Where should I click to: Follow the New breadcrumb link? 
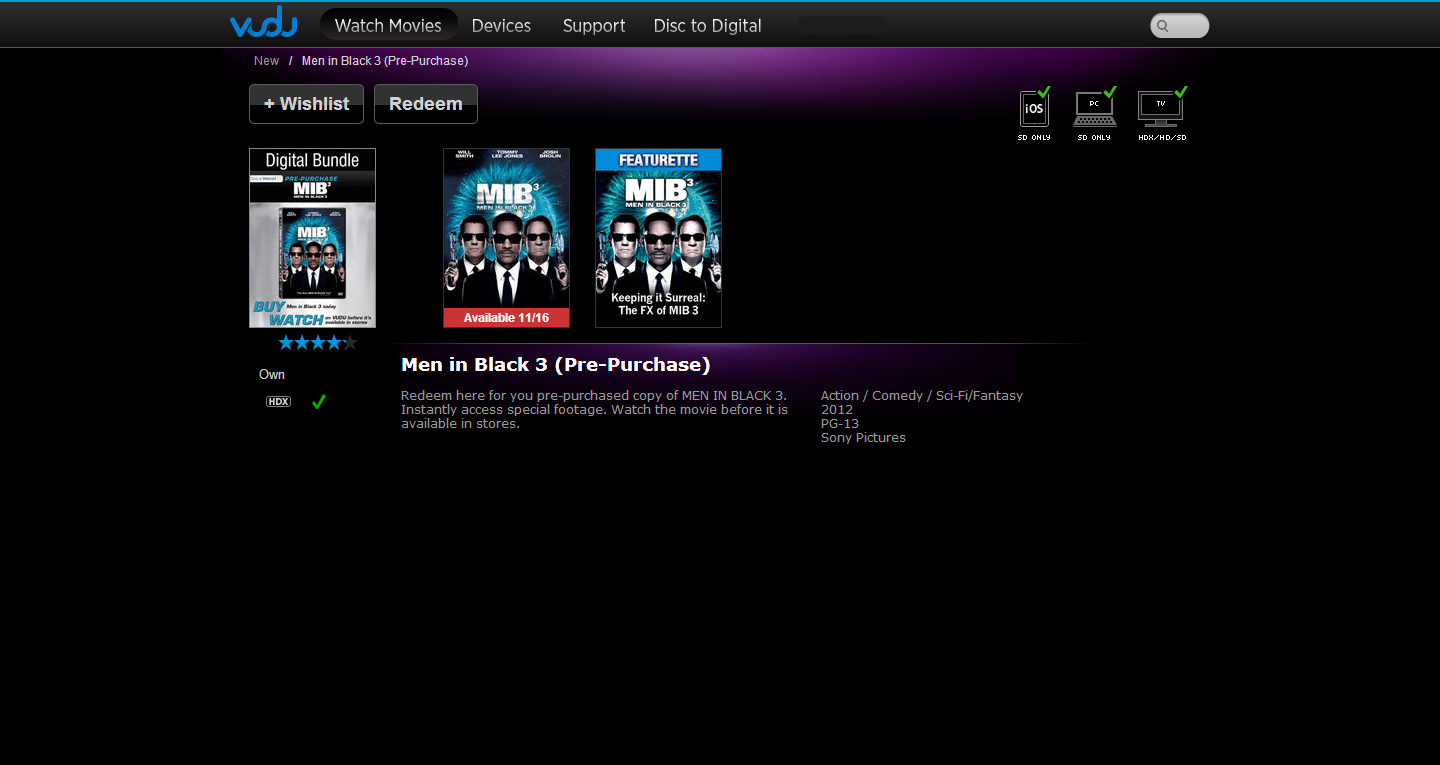point(266,61)
